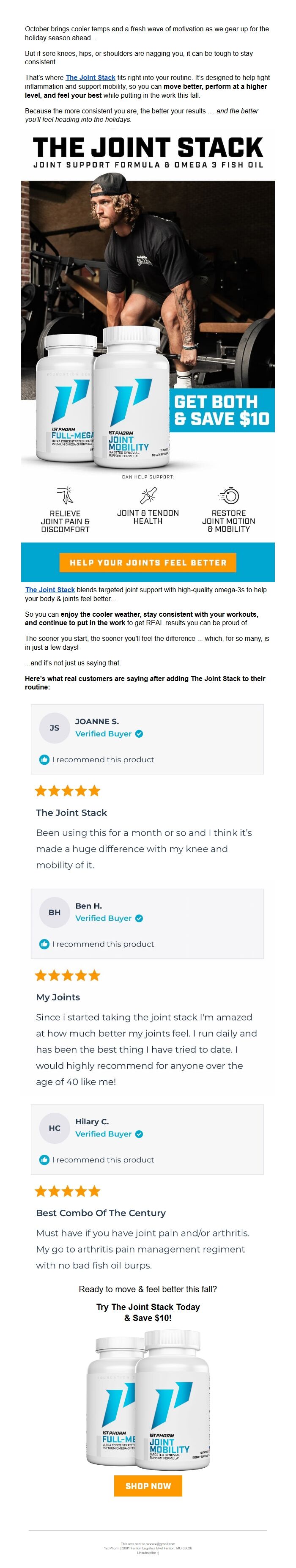Click Hilary C.'s verified buyer checkmark badge
Viewport: 296px width, 1568px height.
tap(140, 1134)
